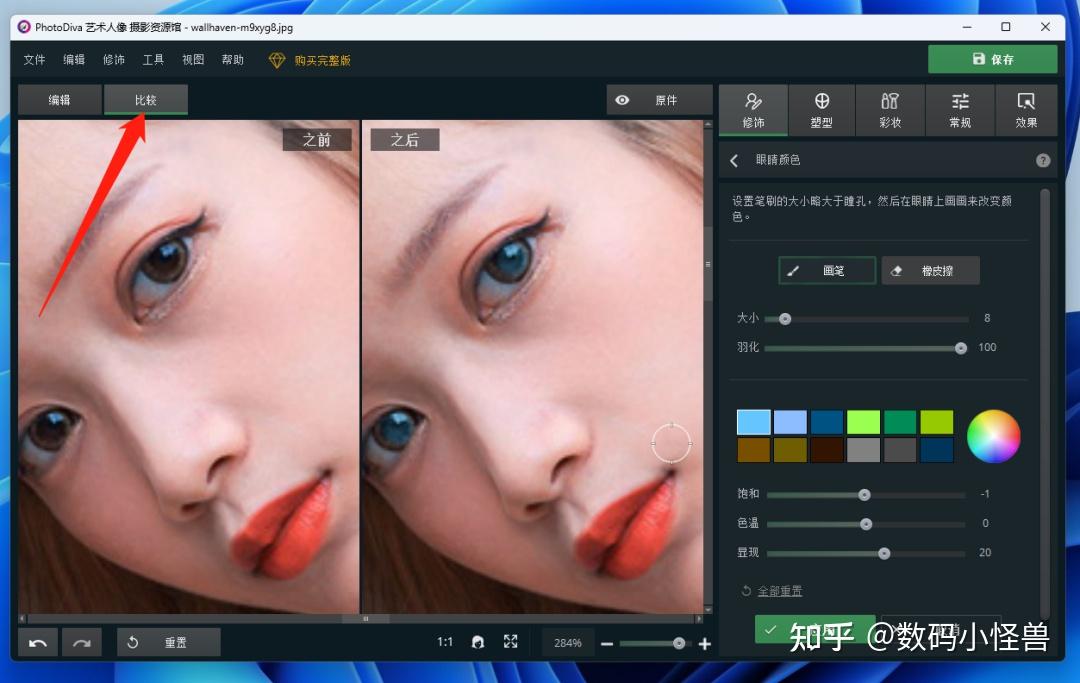
Task: Pick the yellow-green swatch
Action: point(937,421)
